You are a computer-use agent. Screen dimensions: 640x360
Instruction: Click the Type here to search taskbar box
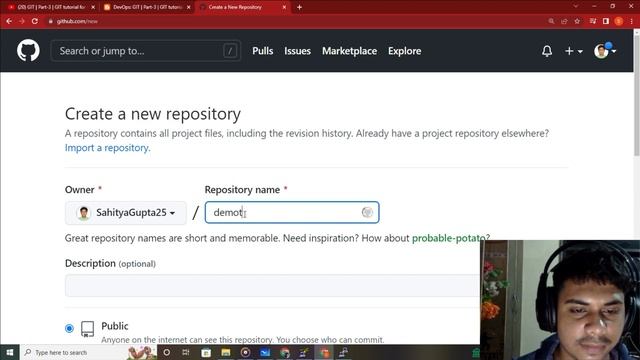tap(88, 352)
